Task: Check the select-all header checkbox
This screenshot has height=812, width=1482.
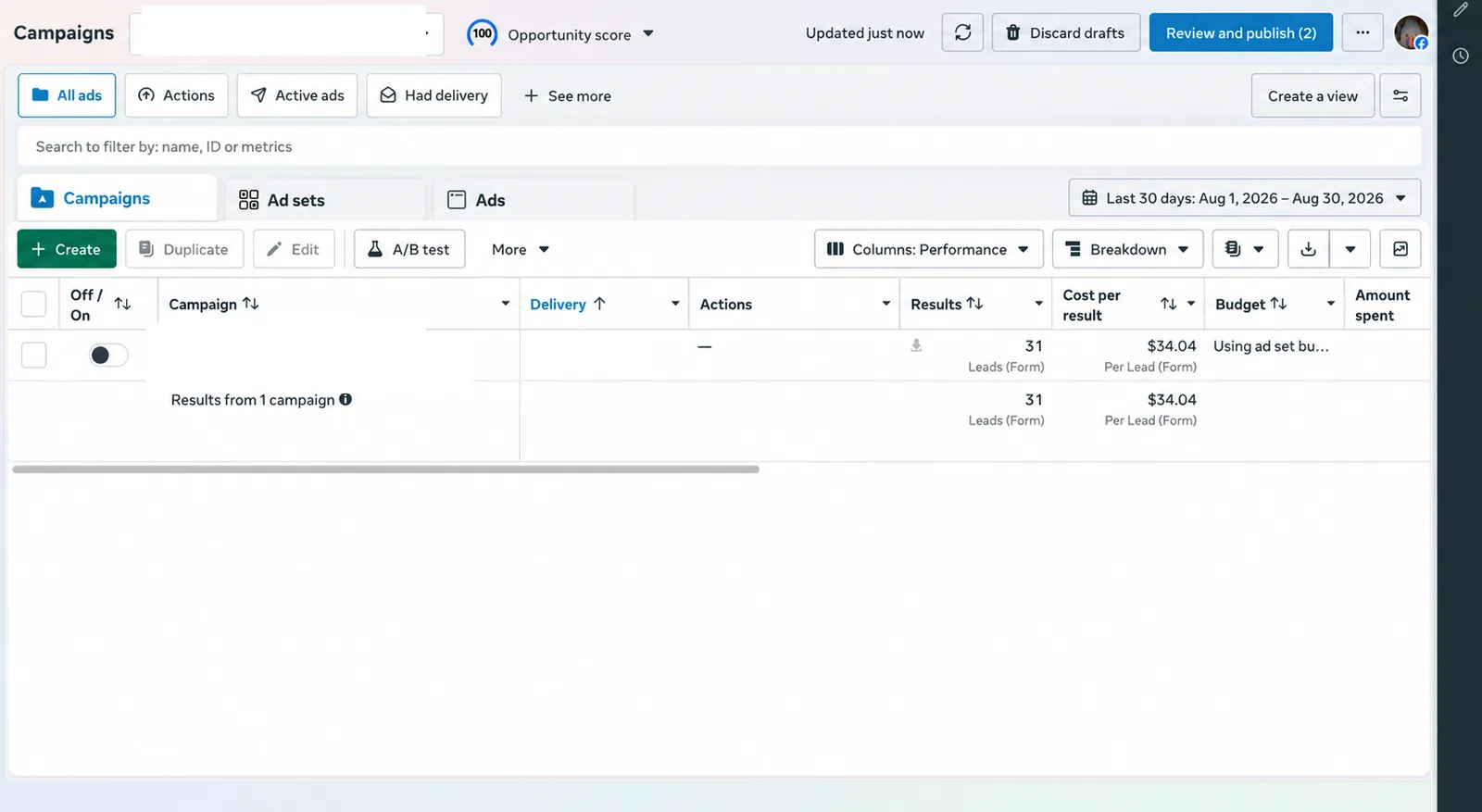Action: click(33, 304)
